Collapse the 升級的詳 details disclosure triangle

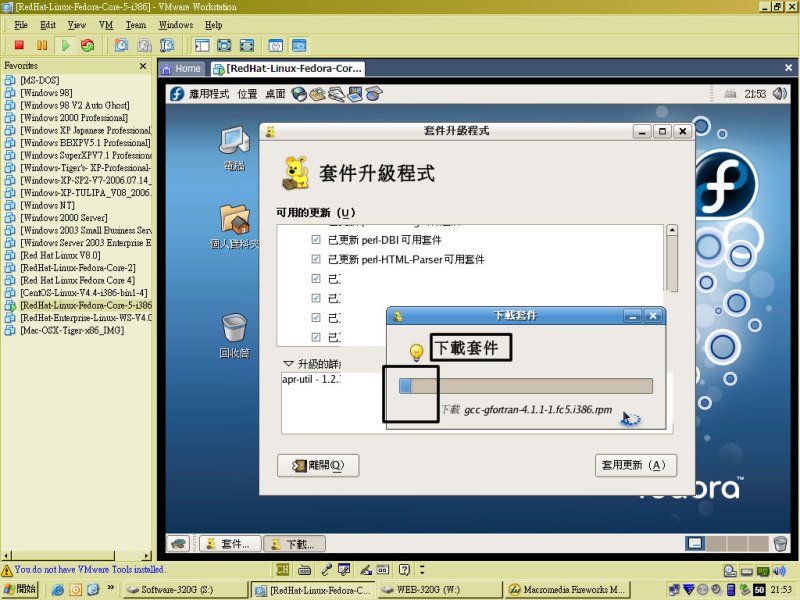coord(288,364)
